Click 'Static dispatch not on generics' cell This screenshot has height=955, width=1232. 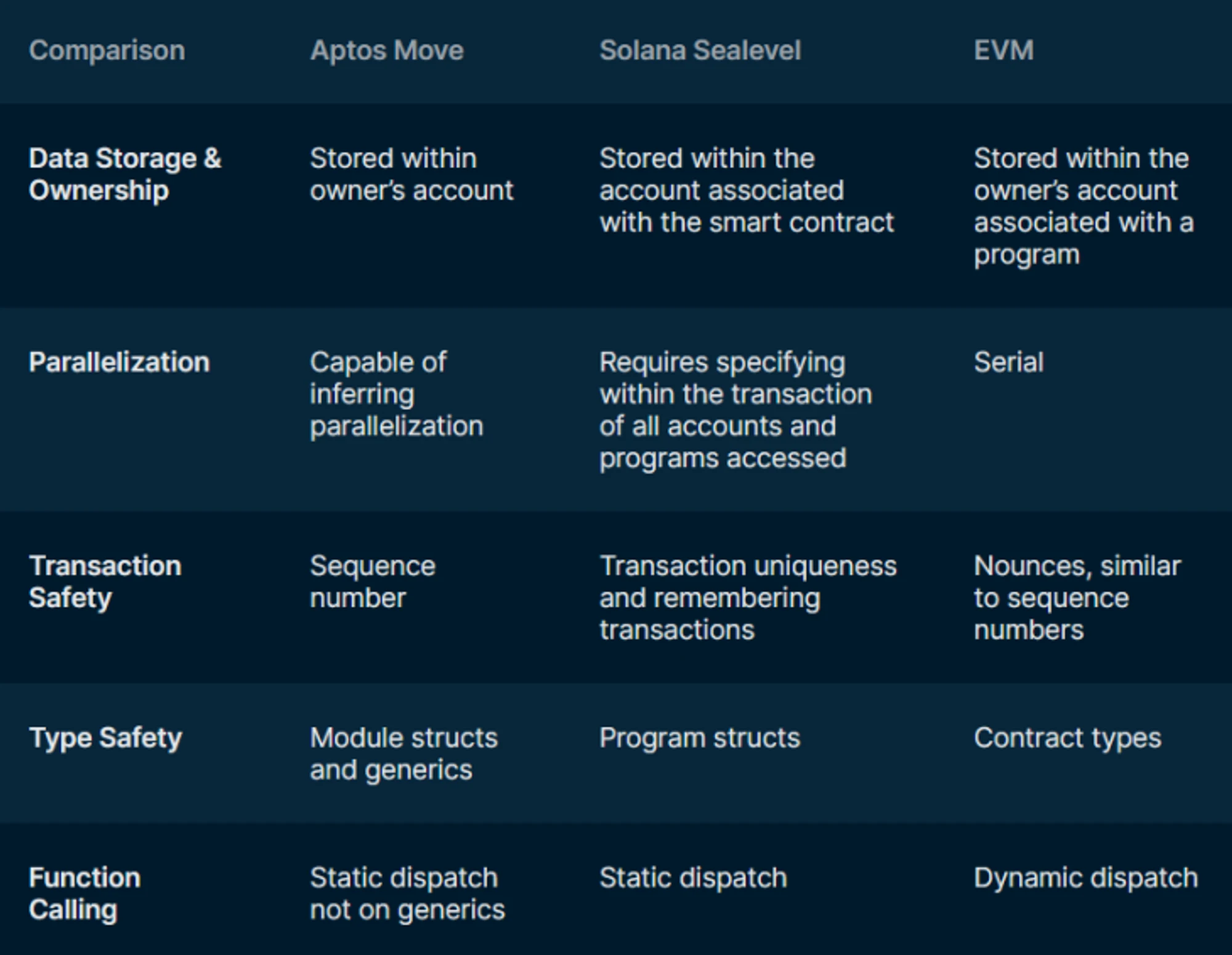(407, 893)
